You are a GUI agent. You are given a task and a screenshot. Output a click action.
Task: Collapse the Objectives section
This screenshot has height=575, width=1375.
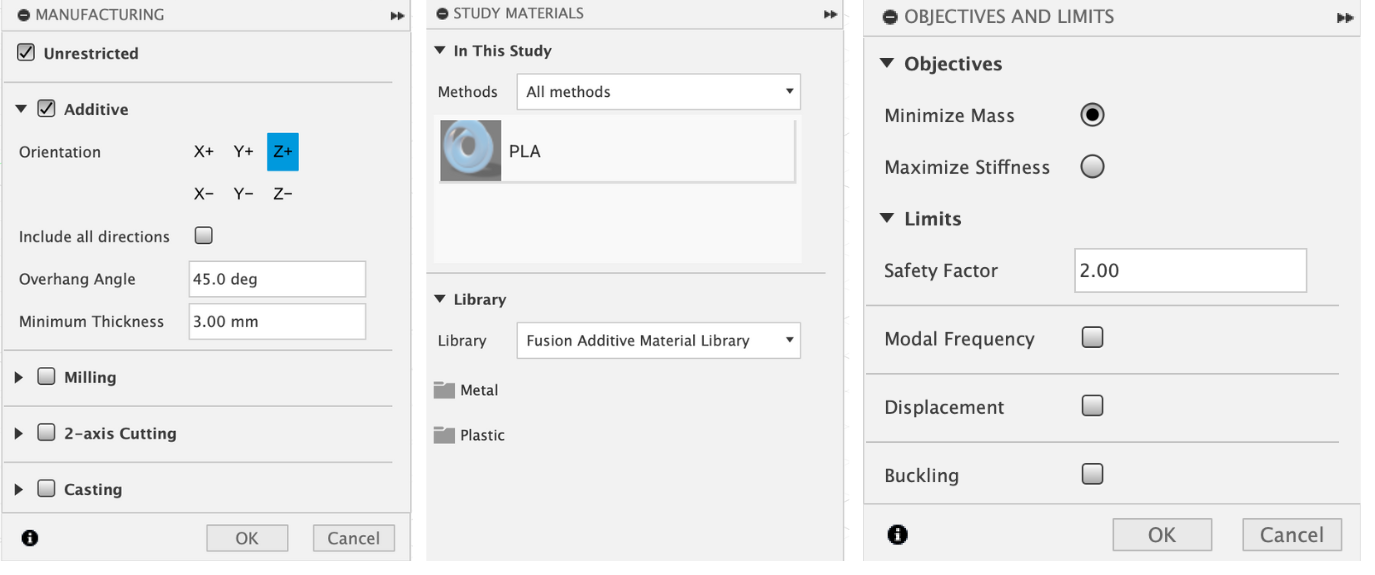[x=886, y=64]
